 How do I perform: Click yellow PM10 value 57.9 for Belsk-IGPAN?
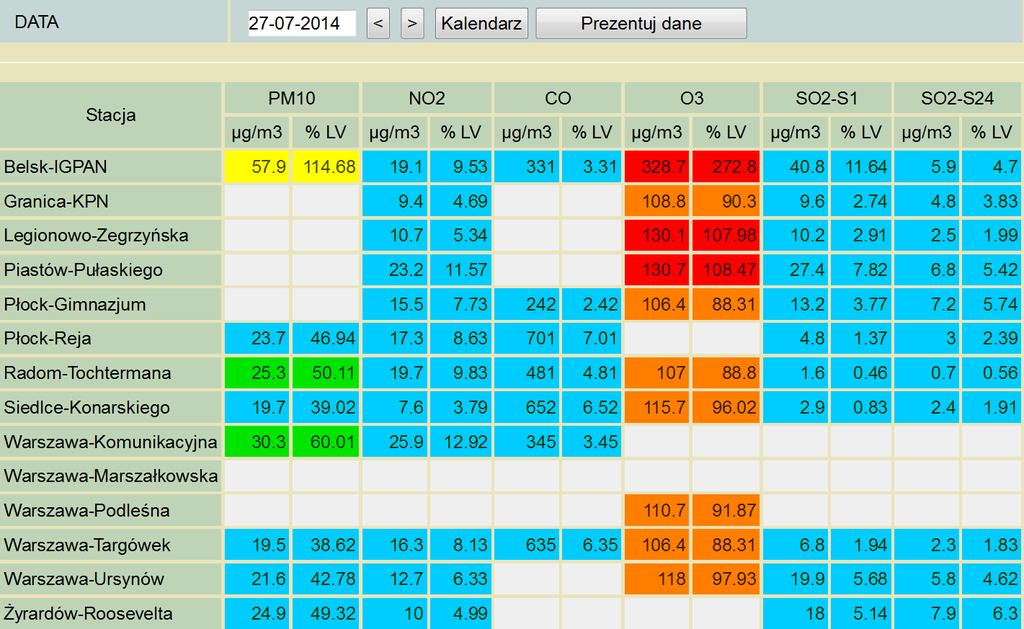[x=257, y=167]
